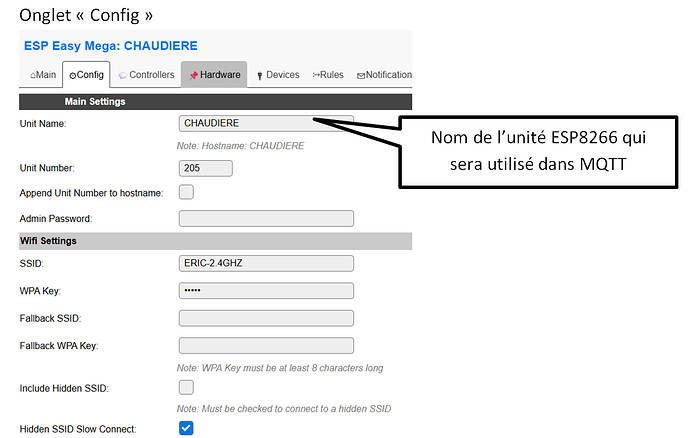Image resolution: width=690 pixels, height=438 pixels.
Task: Click the Notifications envelope icon
Action: tap(361, 75)
